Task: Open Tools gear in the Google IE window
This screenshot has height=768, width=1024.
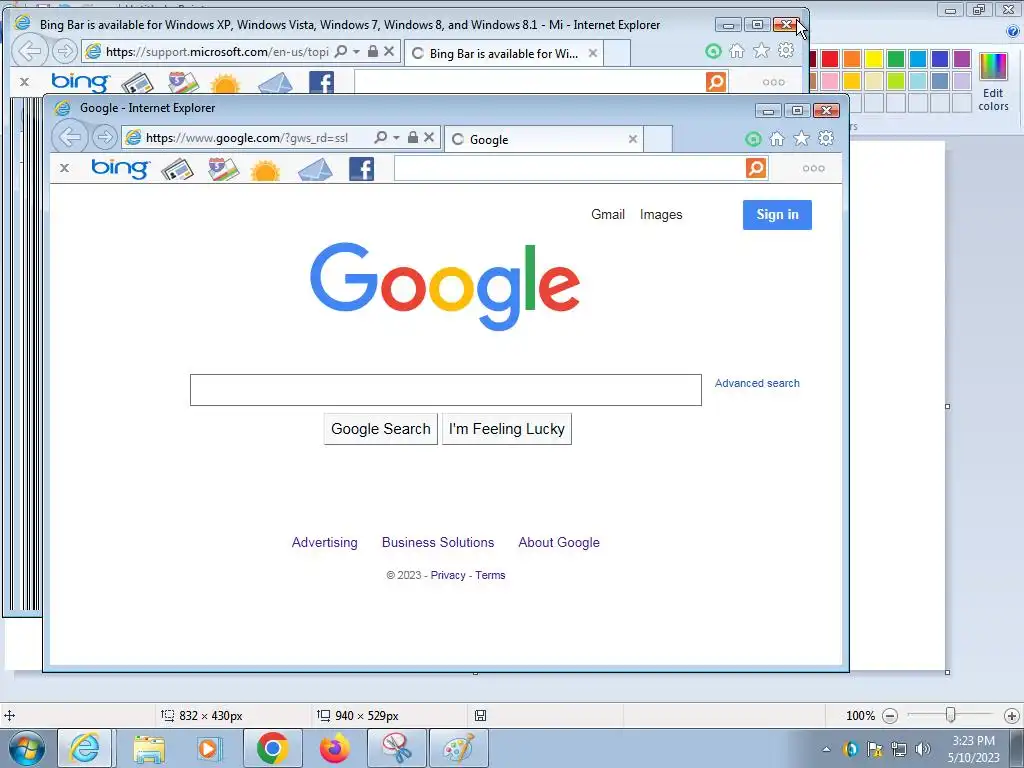Action: (x=826, y=138)
